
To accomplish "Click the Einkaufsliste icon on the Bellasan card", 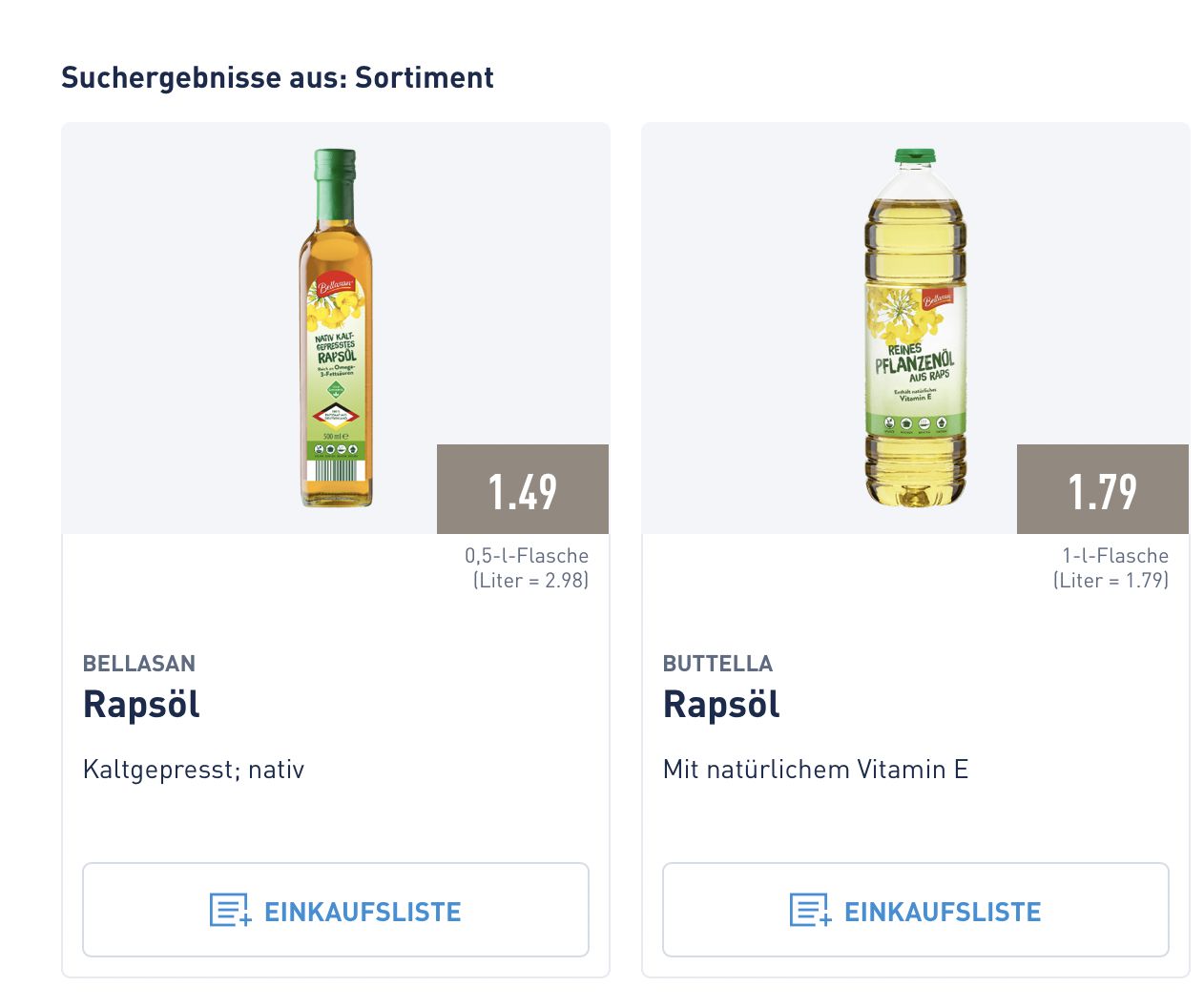I will pyautogui.click(x=225, y=910).
